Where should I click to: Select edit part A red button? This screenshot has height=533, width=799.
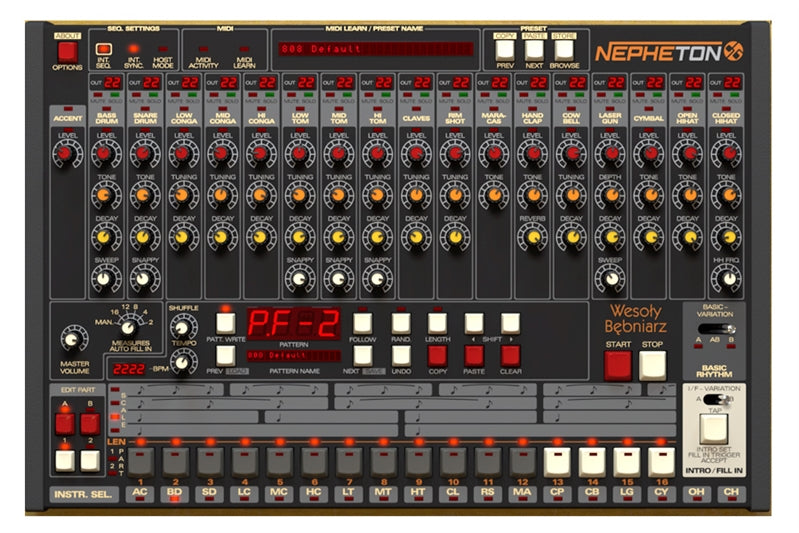(65, 422)
